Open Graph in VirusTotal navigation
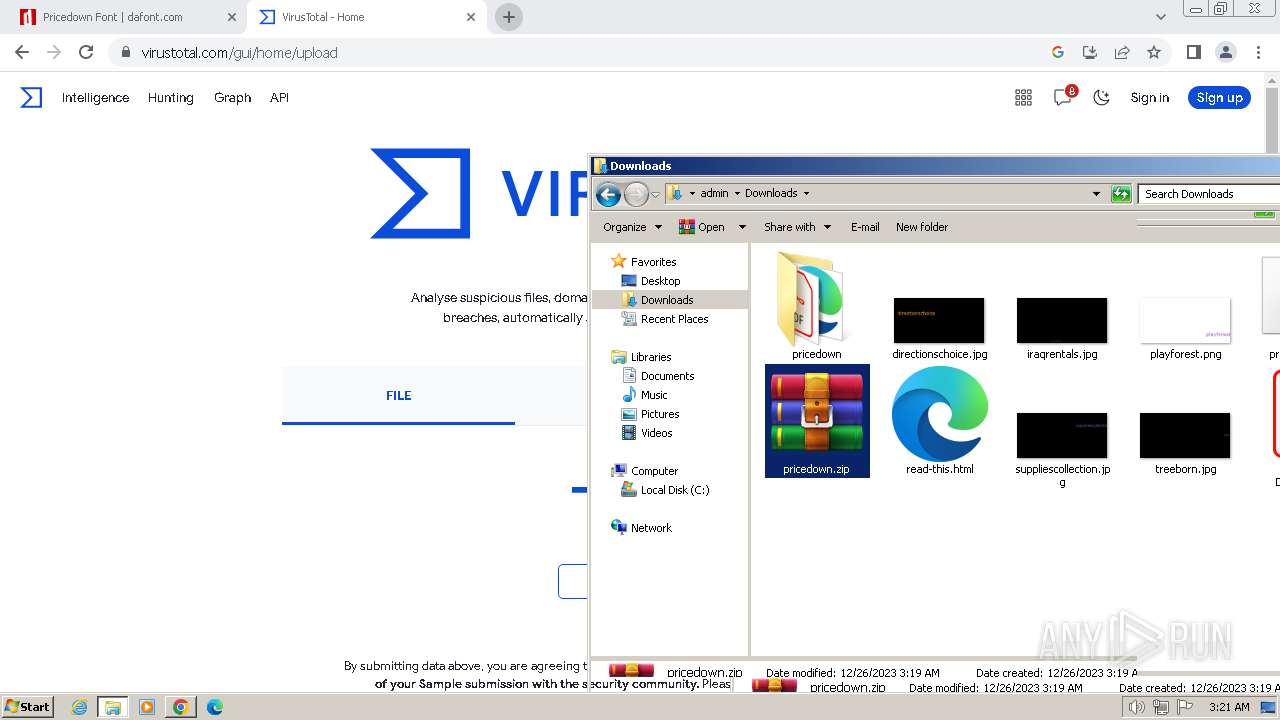1280x720 pixels. (232, 97)
